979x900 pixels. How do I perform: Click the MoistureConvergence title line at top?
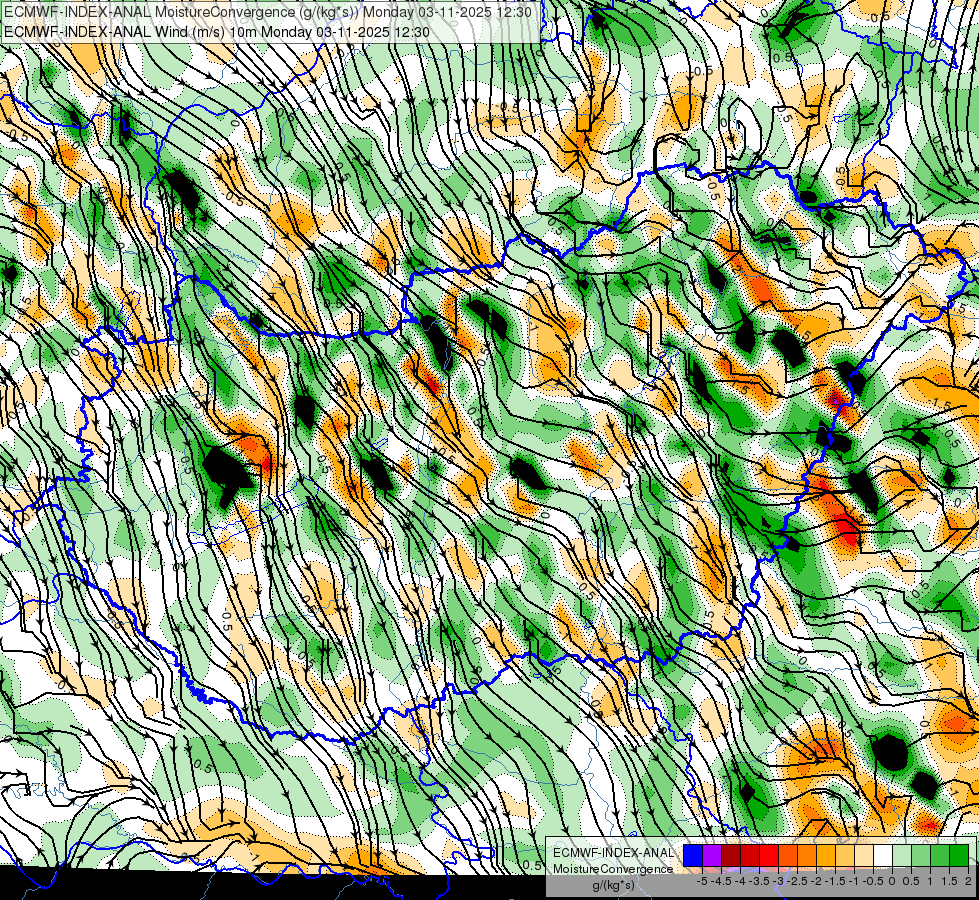coord(268,12)
